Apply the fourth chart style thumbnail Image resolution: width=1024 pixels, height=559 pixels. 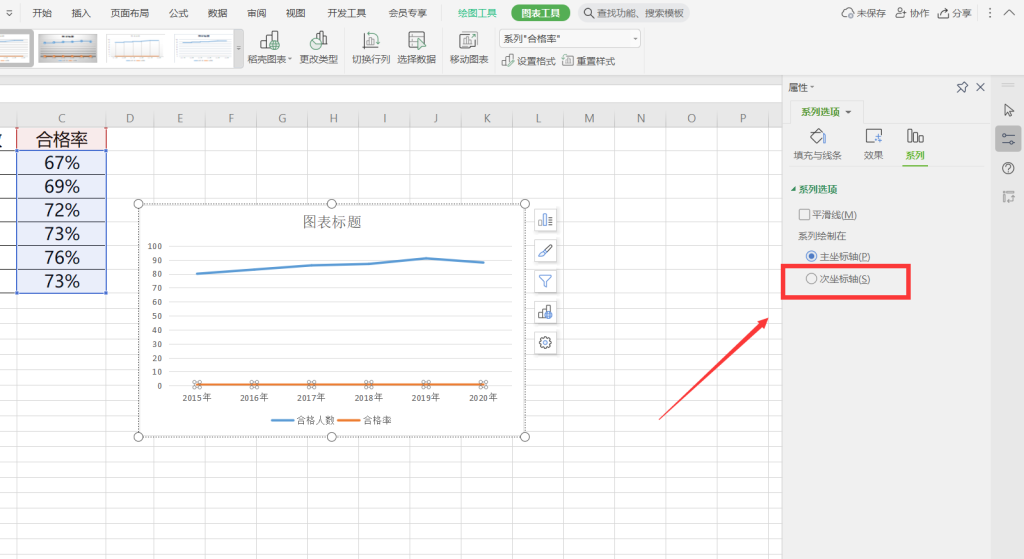click(203, 48)
